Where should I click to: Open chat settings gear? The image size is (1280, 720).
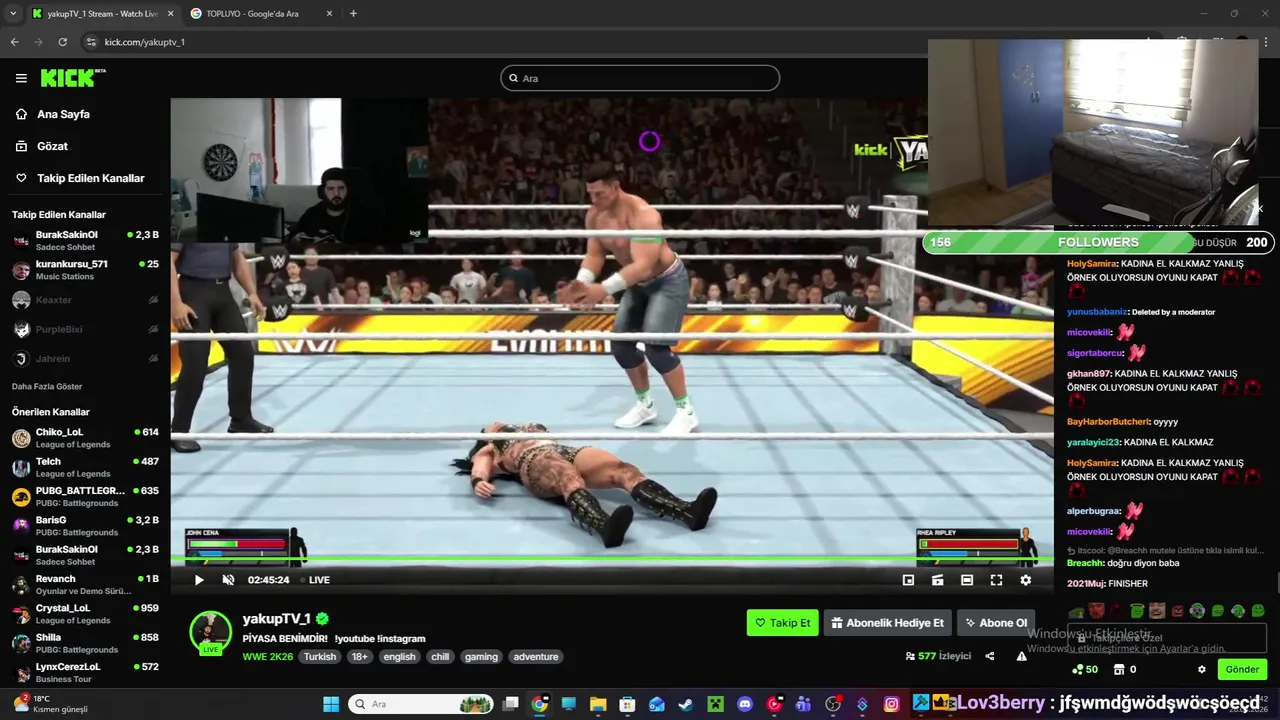(x=1202, y=669)
